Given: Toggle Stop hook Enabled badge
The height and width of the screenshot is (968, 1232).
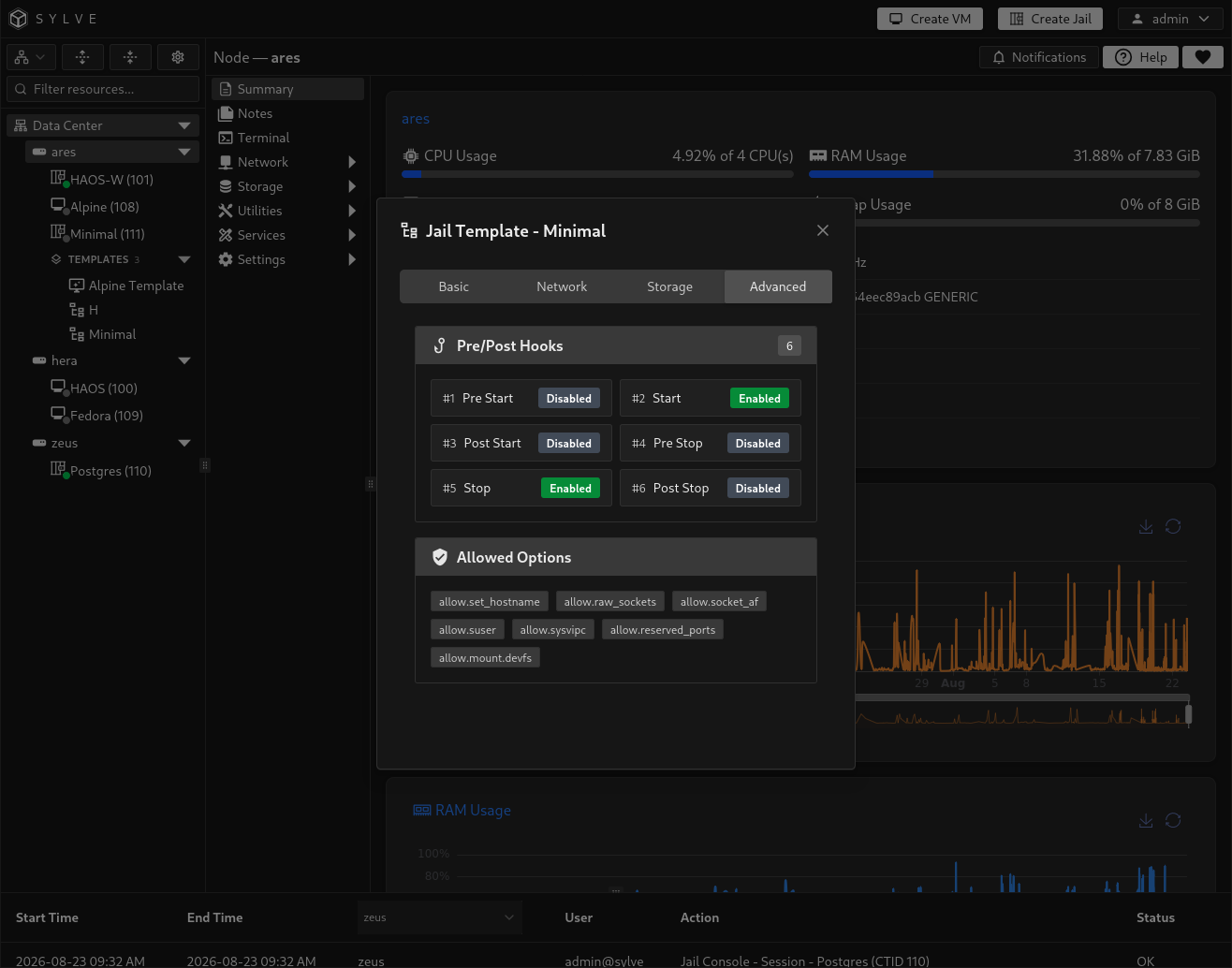Looking at the screenshot, I should tap(570, 488).
